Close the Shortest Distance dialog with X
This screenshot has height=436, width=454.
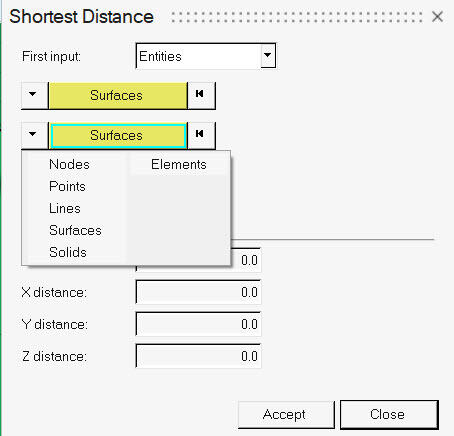coord(437,16)
